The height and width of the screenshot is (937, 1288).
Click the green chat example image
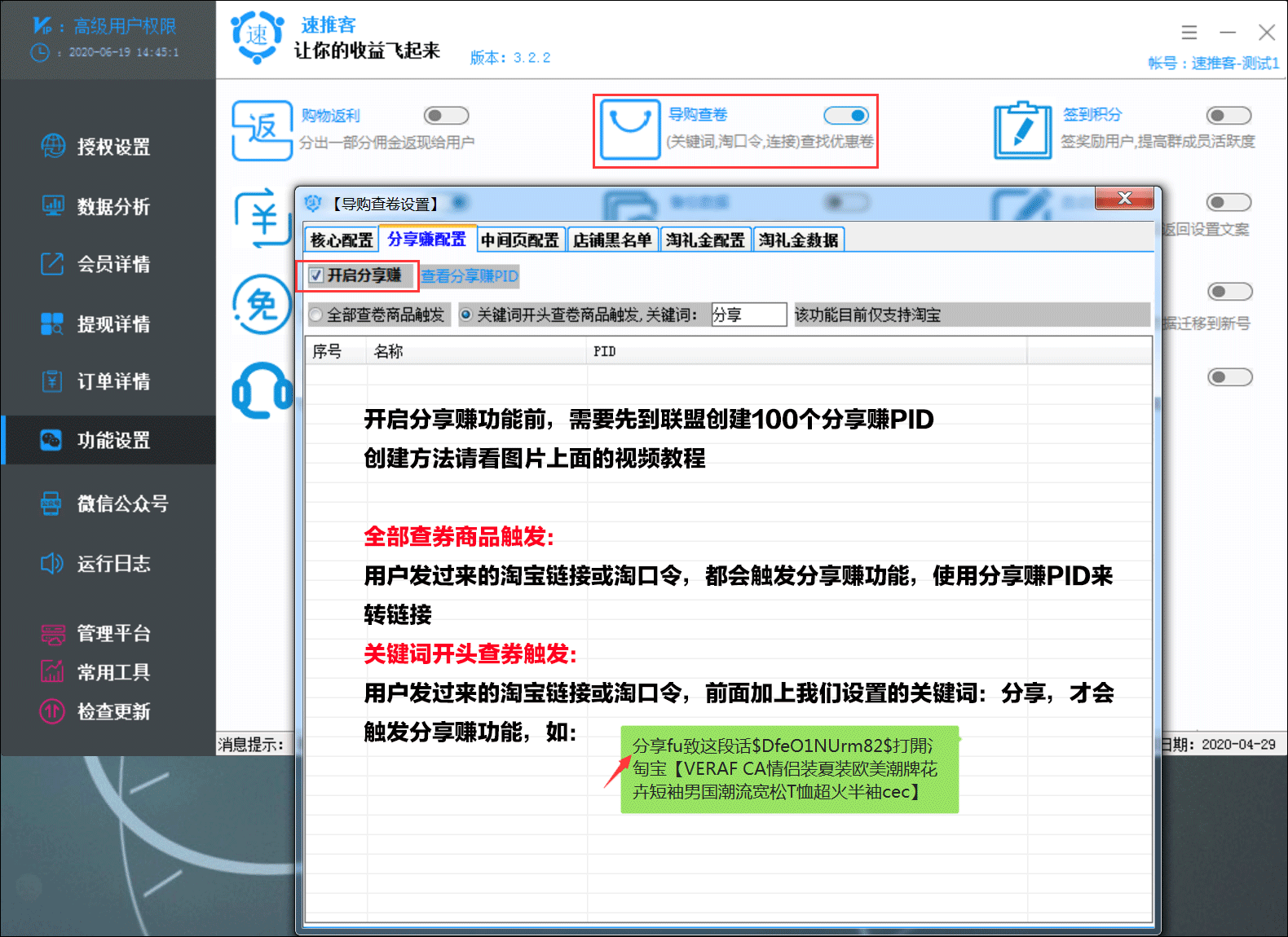pyautogui.click(x=789, y=769)
